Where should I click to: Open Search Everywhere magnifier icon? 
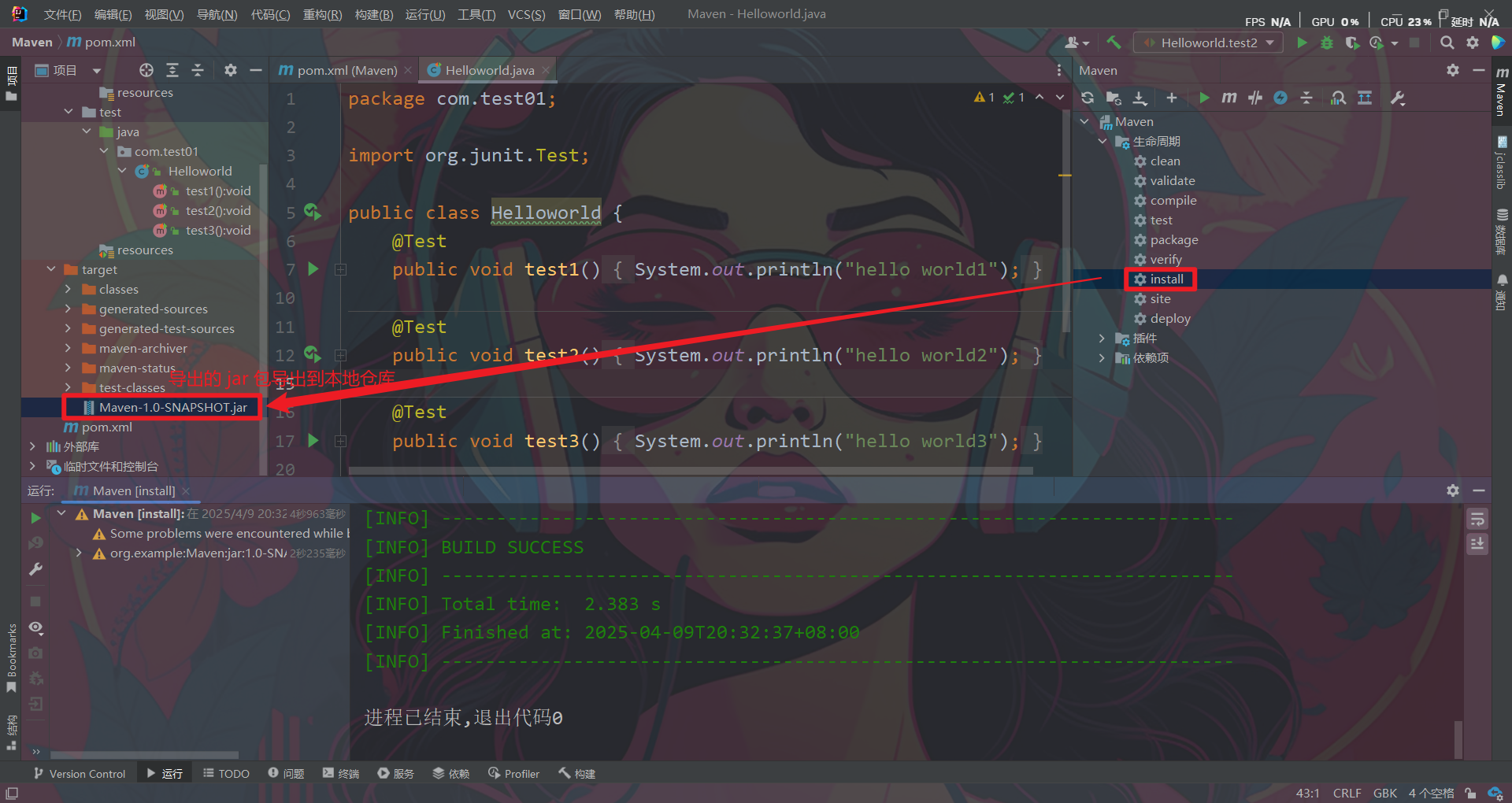(x=1447, y=43)
